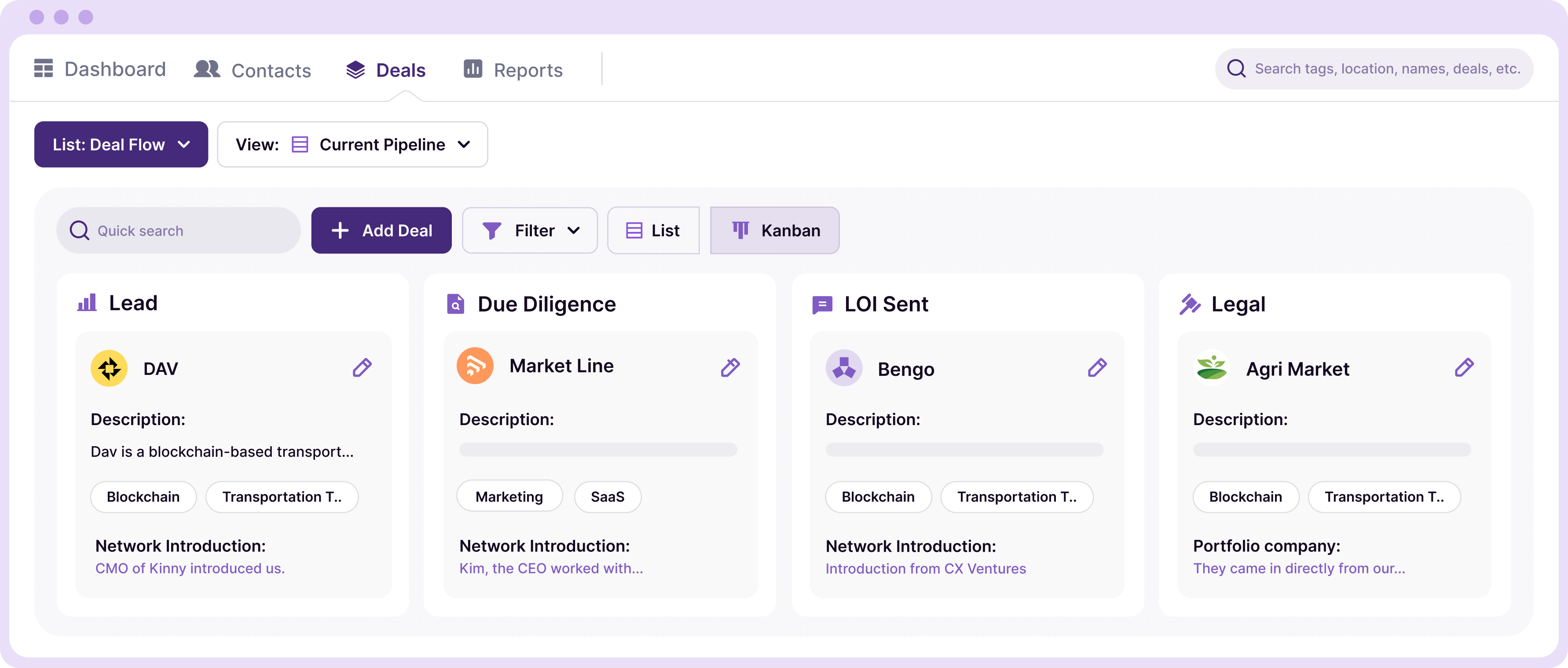The width and height of the screenshot is (1568, 668).
Task: Switch to Kanban view
Action: [774, 230]
